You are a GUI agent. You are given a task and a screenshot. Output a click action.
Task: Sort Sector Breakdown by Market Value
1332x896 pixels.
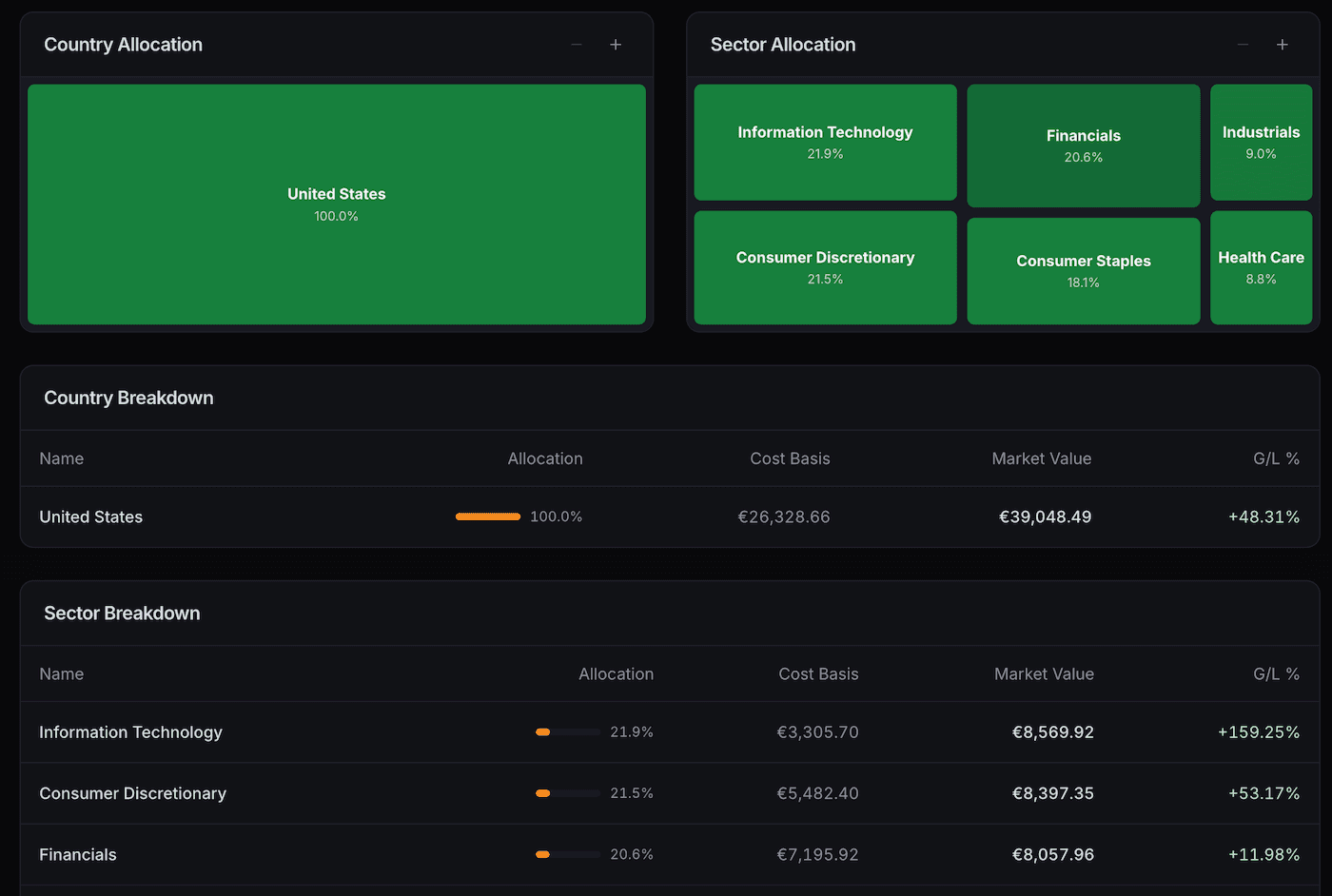point(1044,673)
